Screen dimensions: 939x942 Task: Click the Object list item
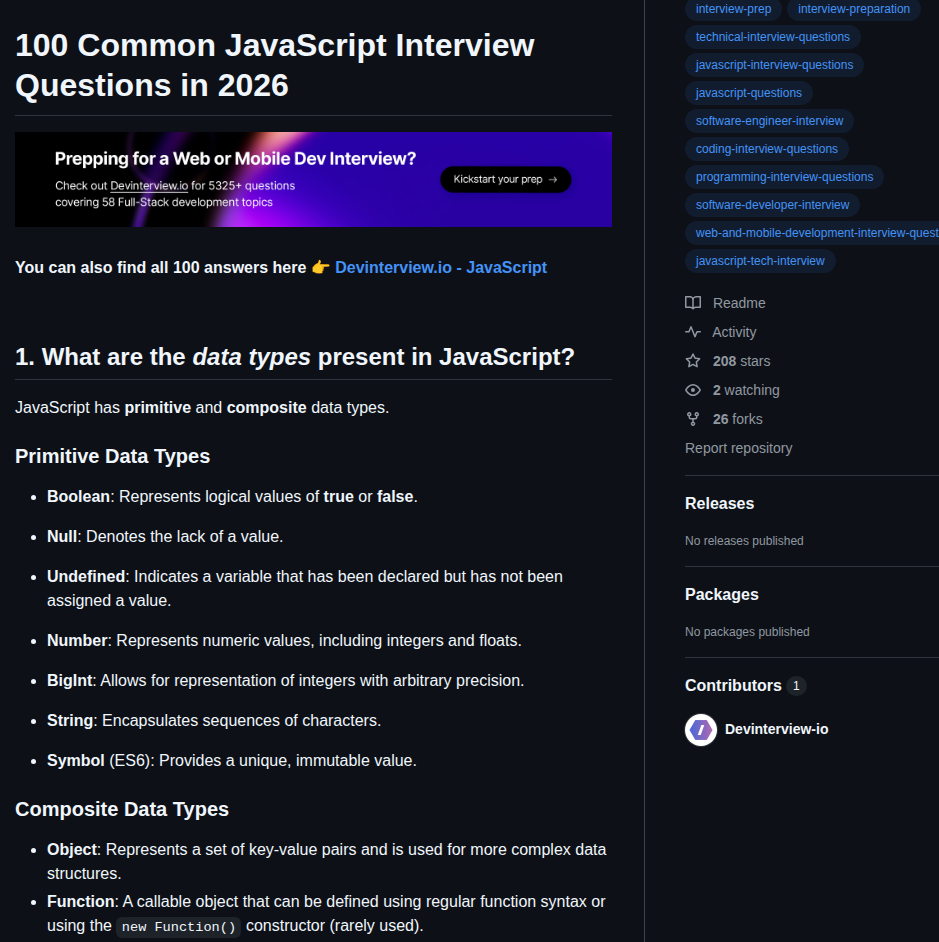click(x=326, y=861)
